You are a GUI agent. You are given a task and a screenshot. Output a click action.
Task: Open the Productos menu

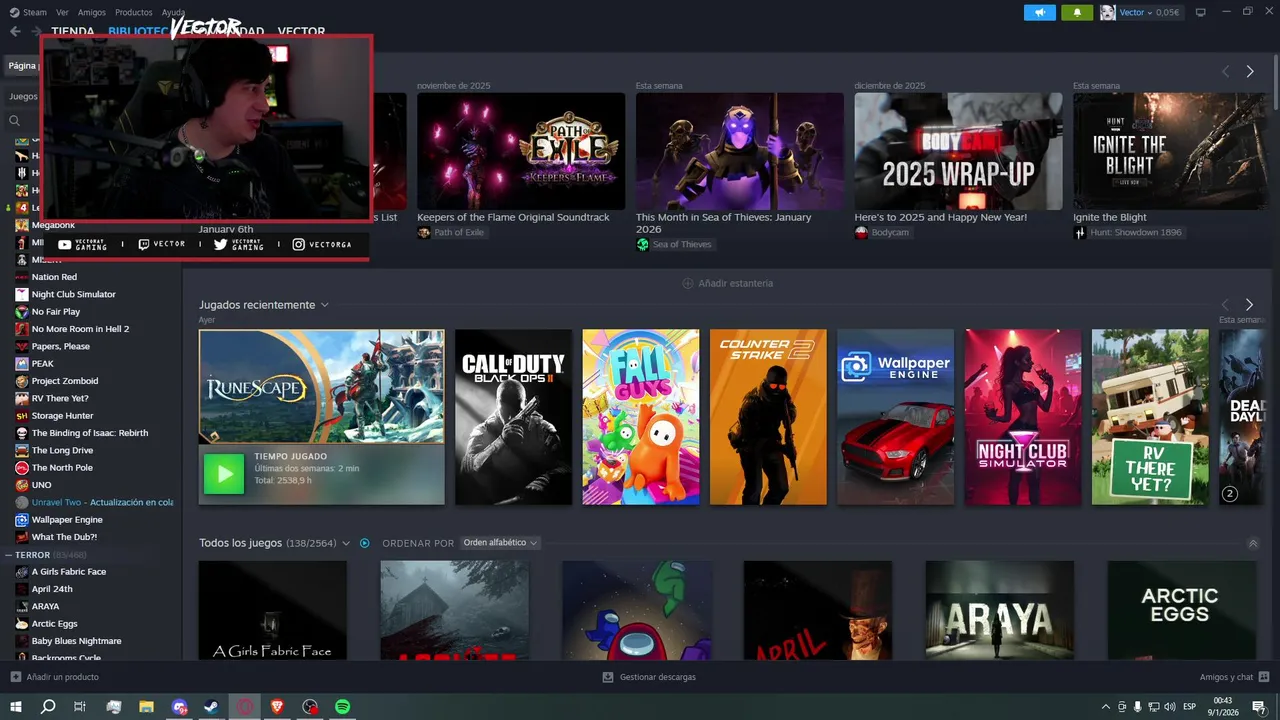point(134,12)
